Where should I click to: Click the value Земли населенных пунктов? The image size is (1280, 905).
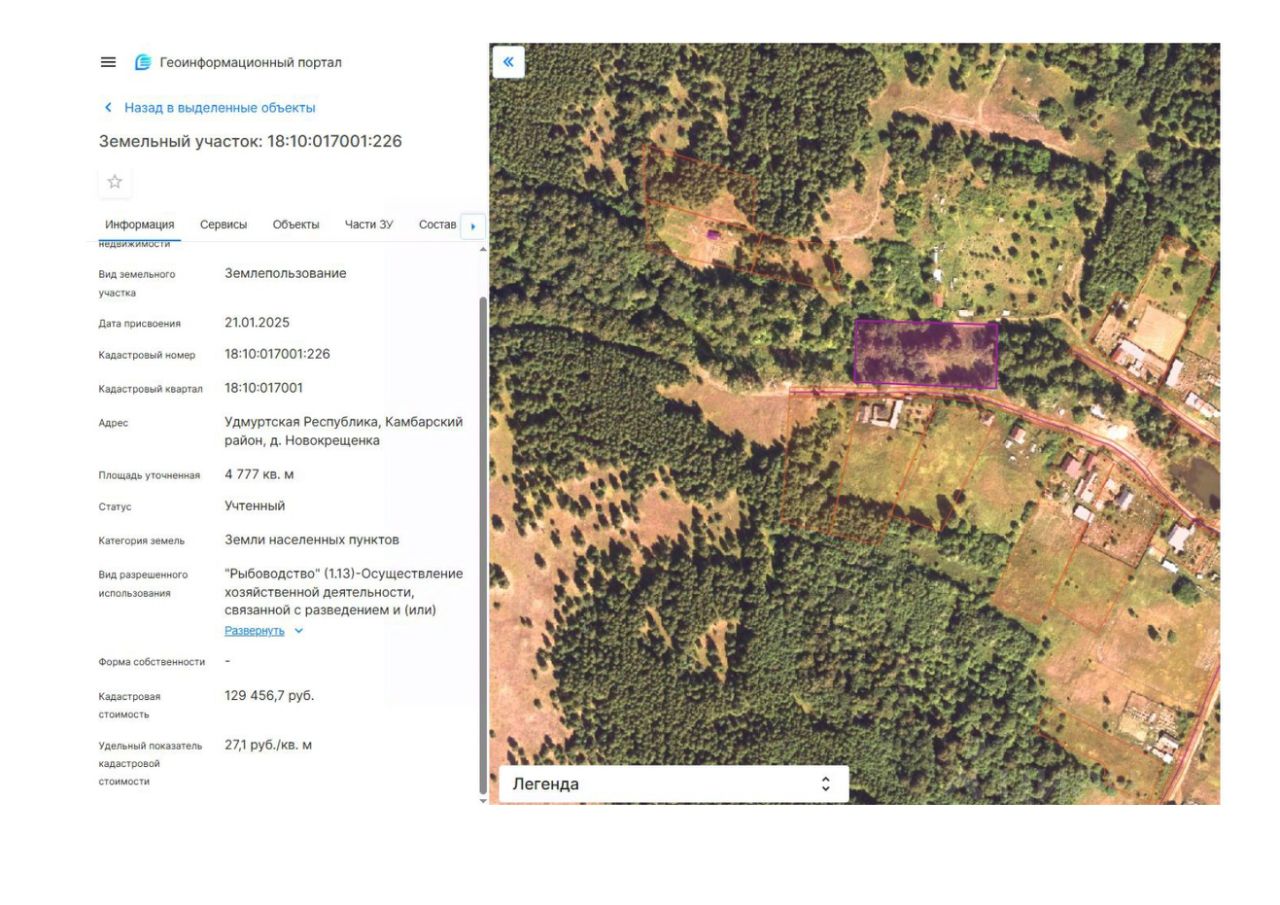(x=312, y=540)
